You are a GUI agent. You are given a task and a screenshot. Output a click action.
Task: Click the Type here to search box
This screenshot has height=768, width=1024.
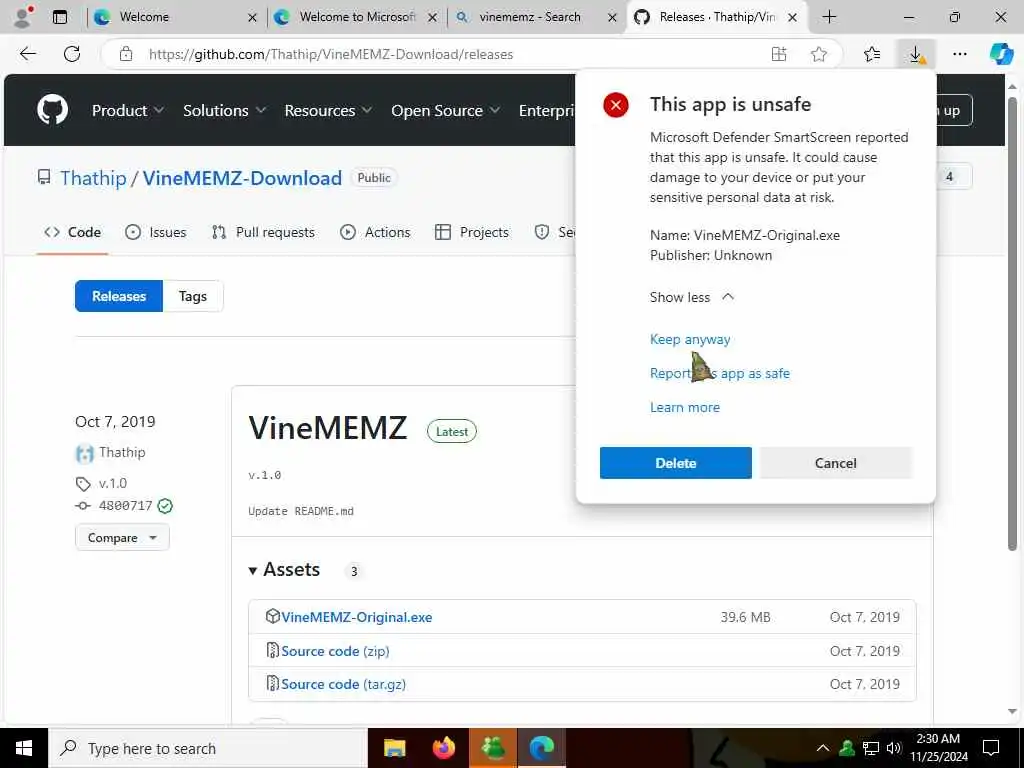(x=208, y=748)
